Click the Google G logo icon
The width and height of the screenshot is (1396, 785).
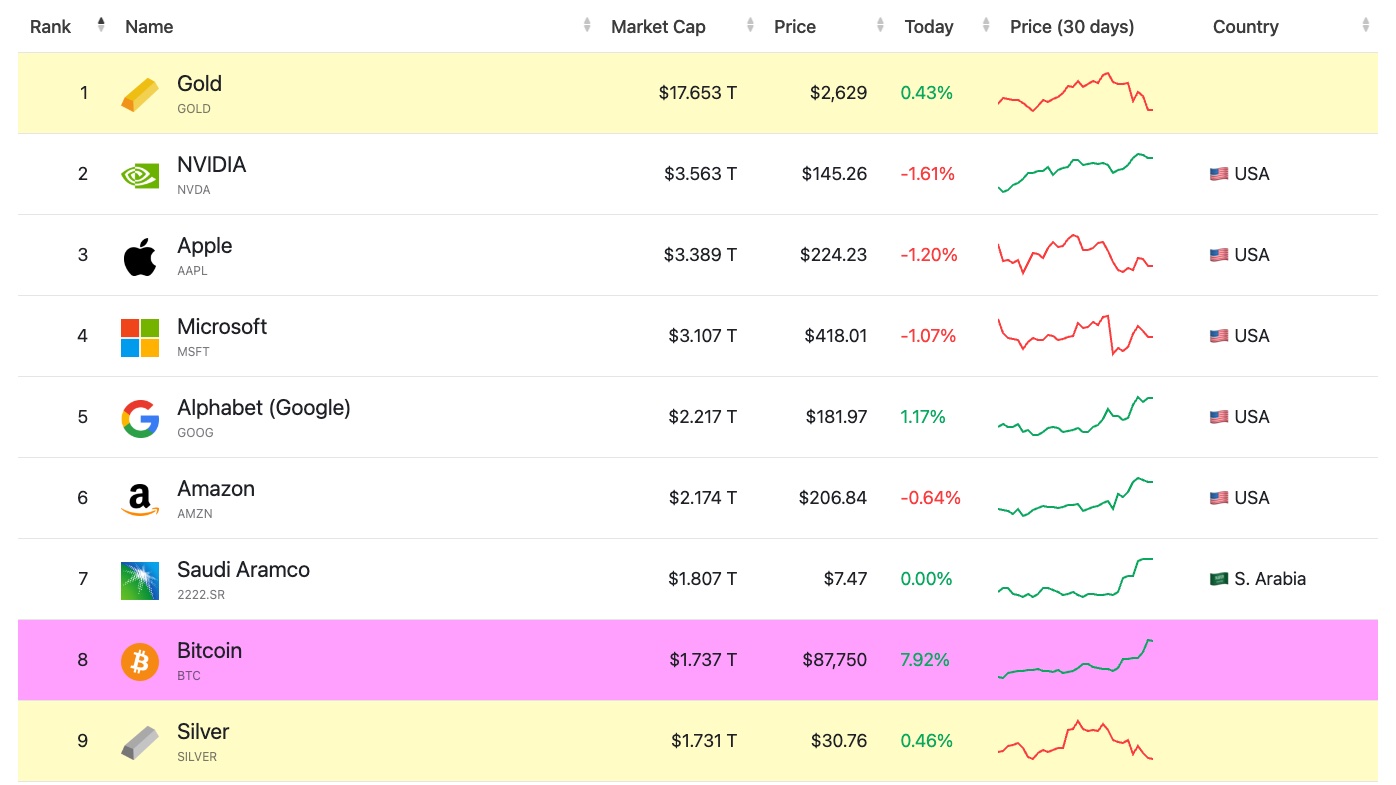pyautogui.click(x=140, y=418)
